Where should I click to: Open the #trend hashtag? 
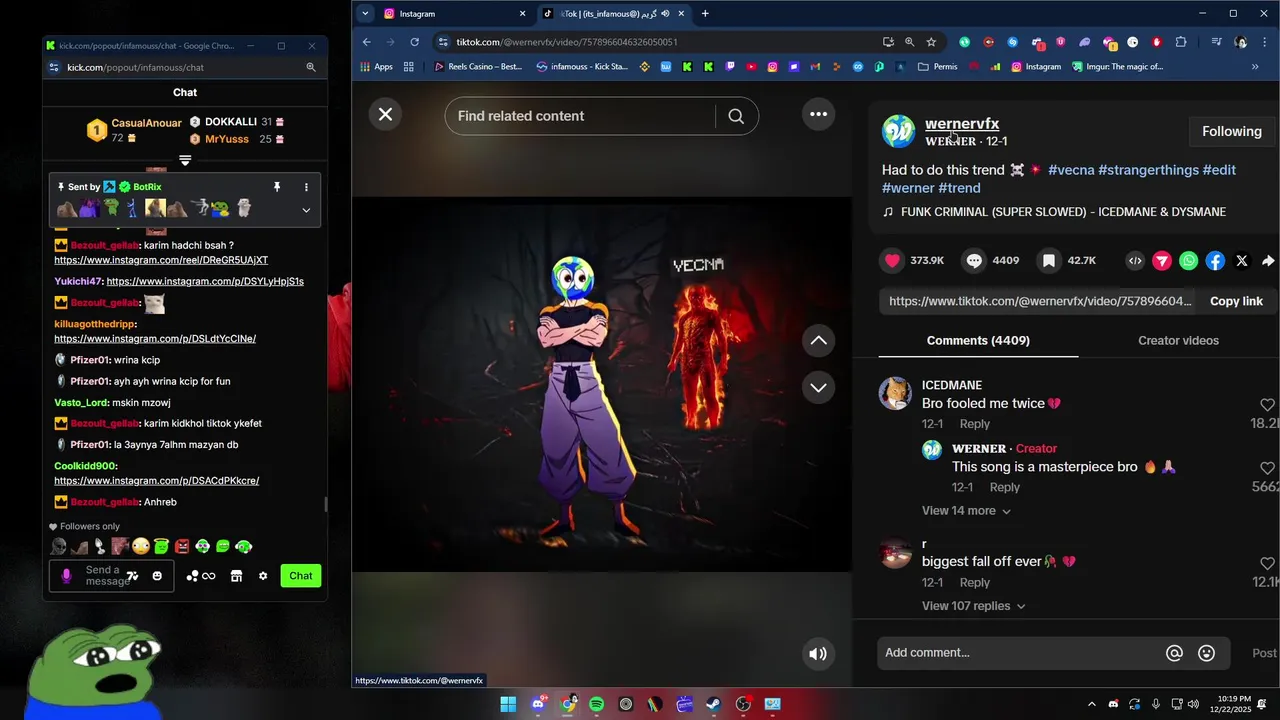pyautogui.click(x=959, y=188)
